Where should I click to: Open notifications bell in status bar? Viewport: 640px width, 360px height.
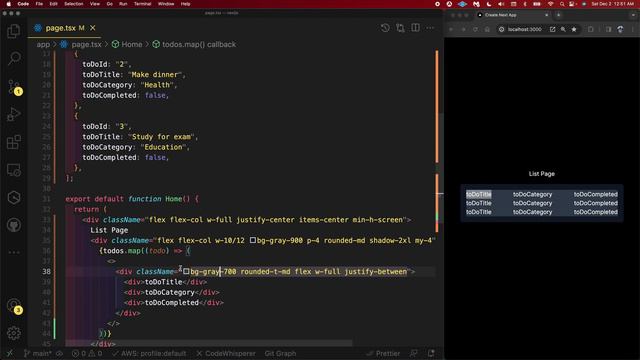(x=431, y=353)
